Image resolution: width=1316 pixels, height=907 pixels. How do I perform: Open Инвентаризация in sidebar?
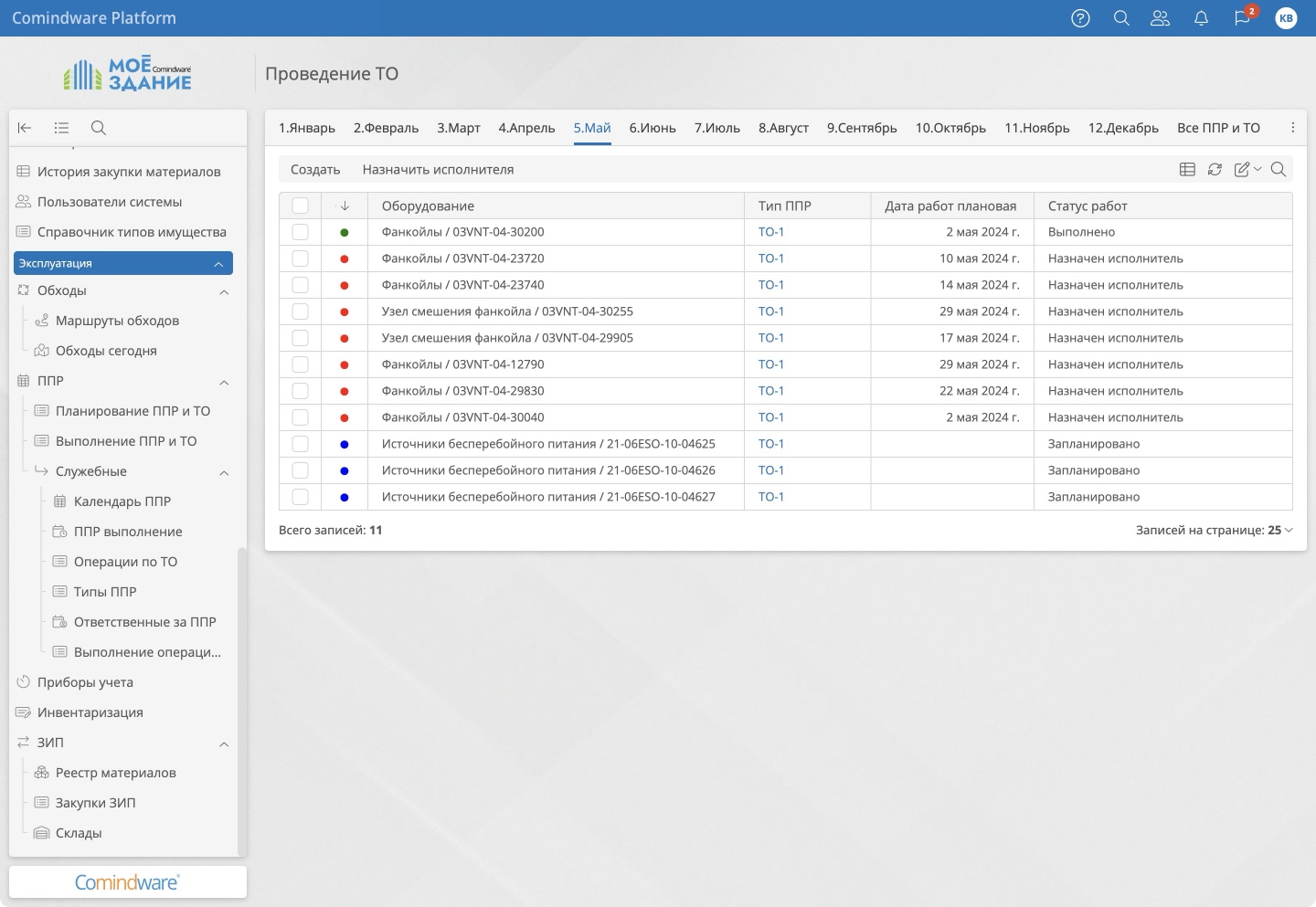point(90,712)
